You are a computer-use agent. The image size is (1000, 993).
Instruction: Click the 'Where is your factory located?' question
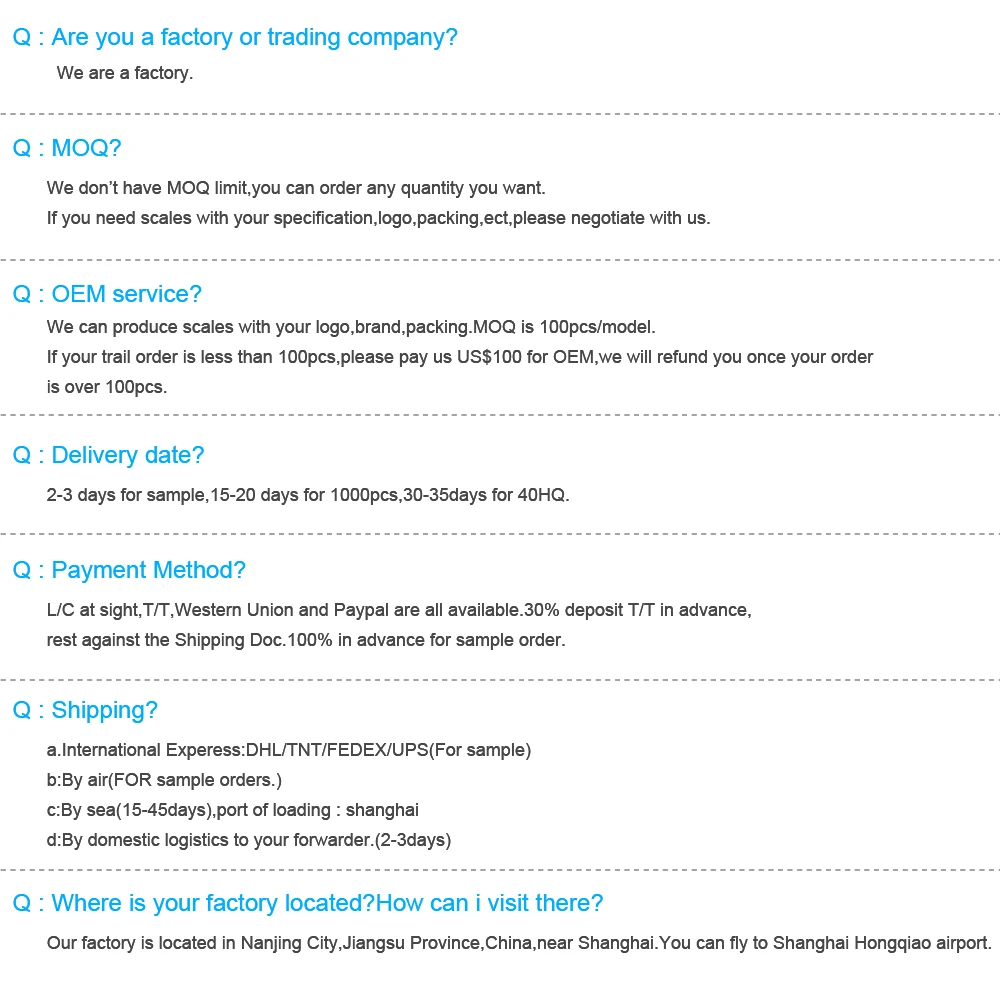307,903
